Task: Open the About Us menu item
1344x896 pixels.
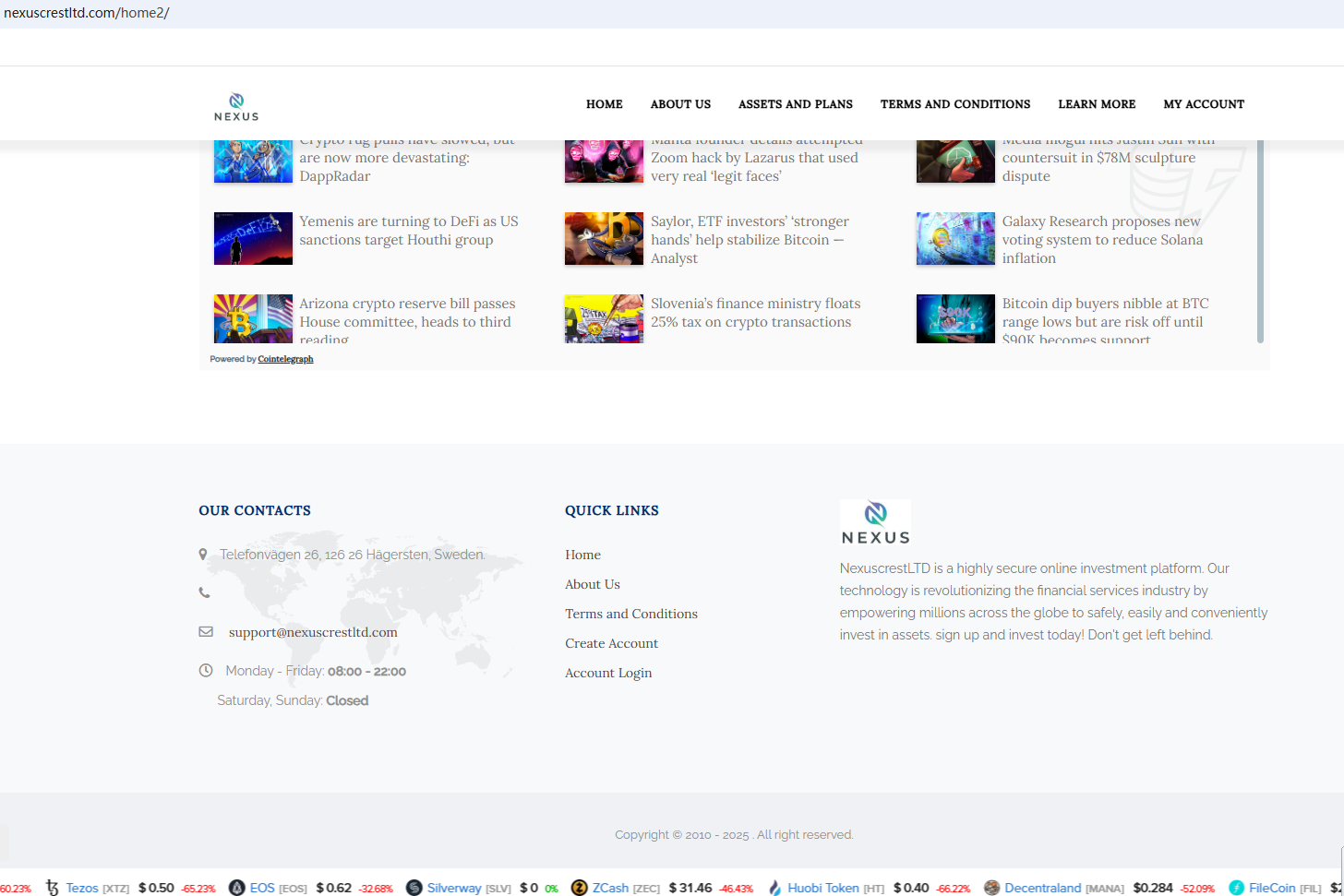Action: point(680,104)
